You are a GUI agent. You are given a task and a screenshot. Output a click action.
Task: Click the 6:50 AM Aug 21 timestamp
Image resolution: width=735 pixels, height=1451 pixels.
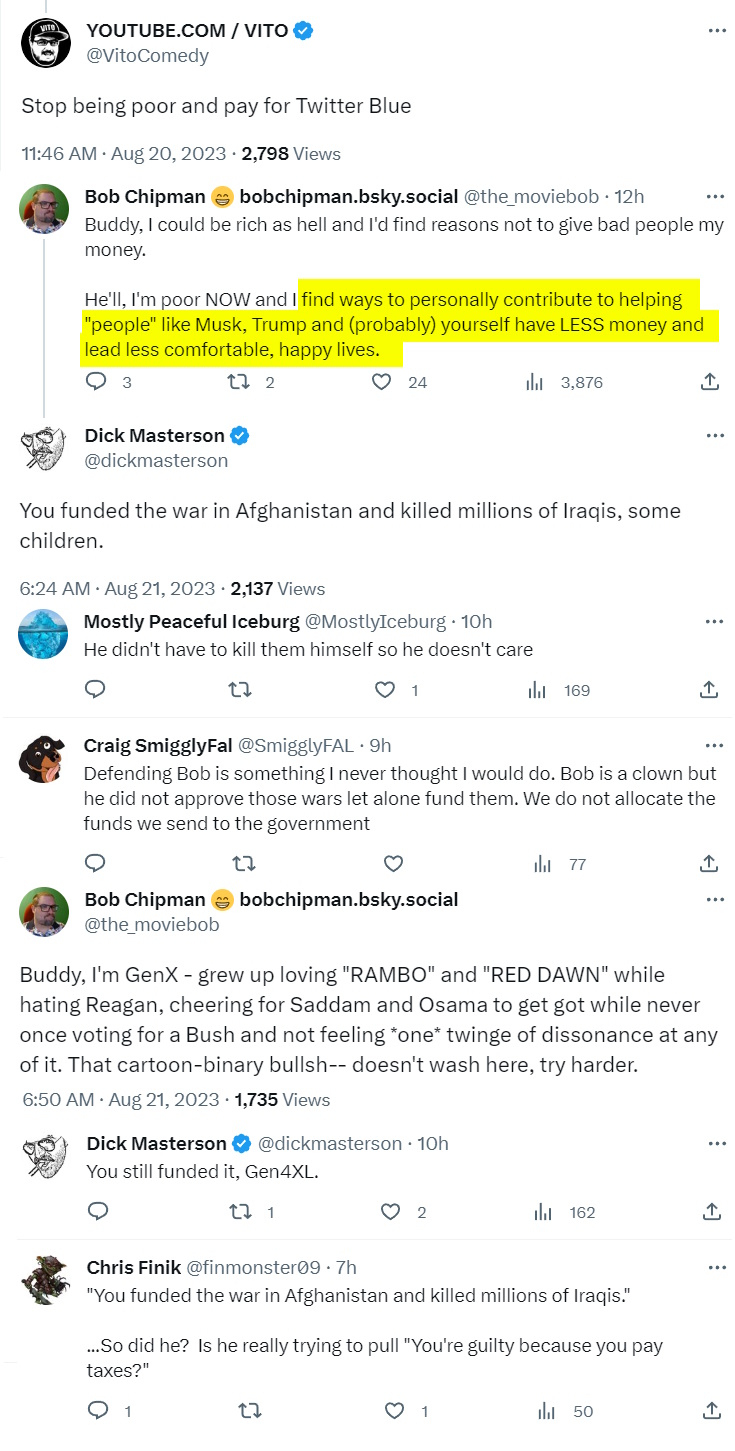tap(120, 1099)
